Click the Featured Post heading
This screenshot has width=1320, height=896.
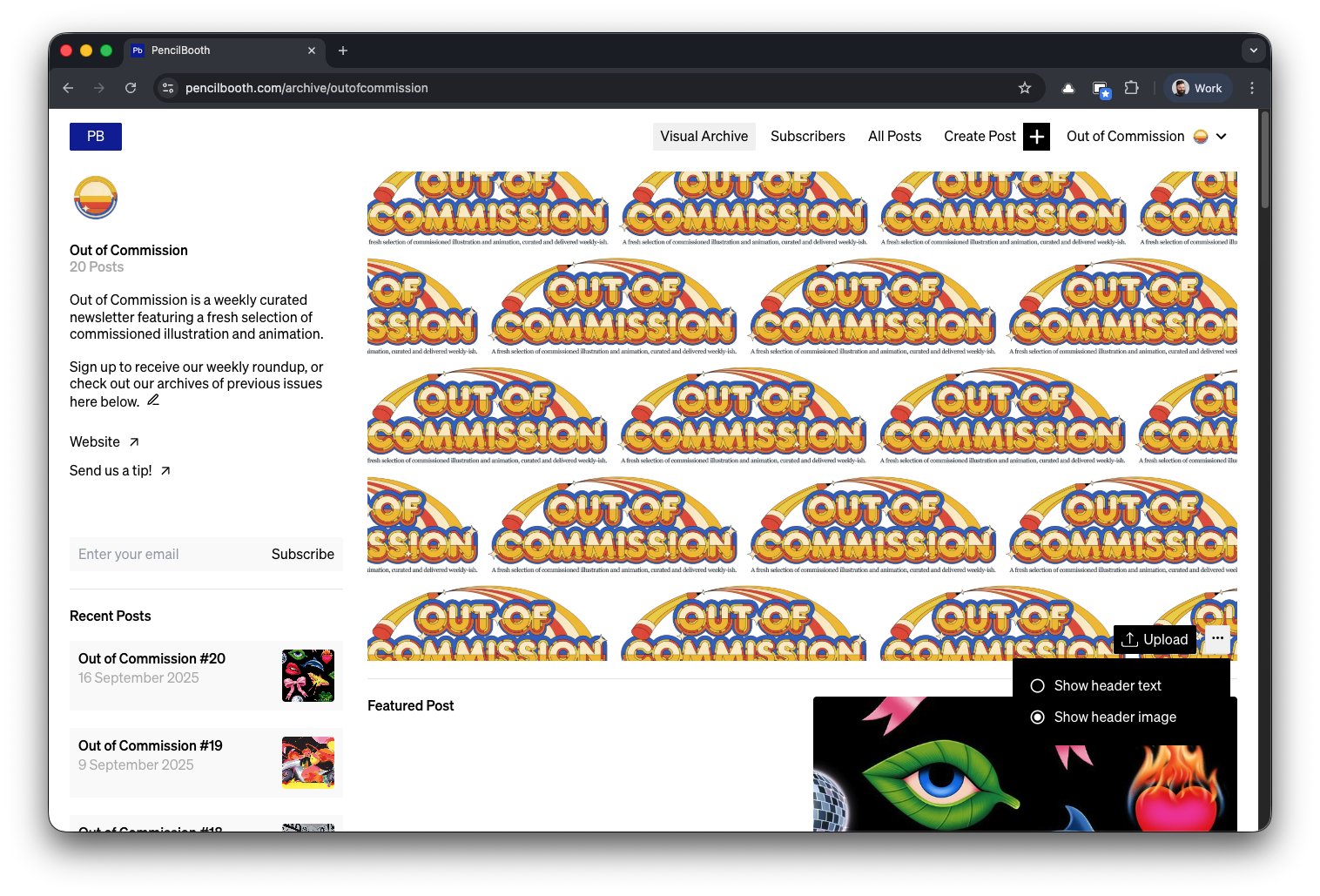[x=410, y=706]
